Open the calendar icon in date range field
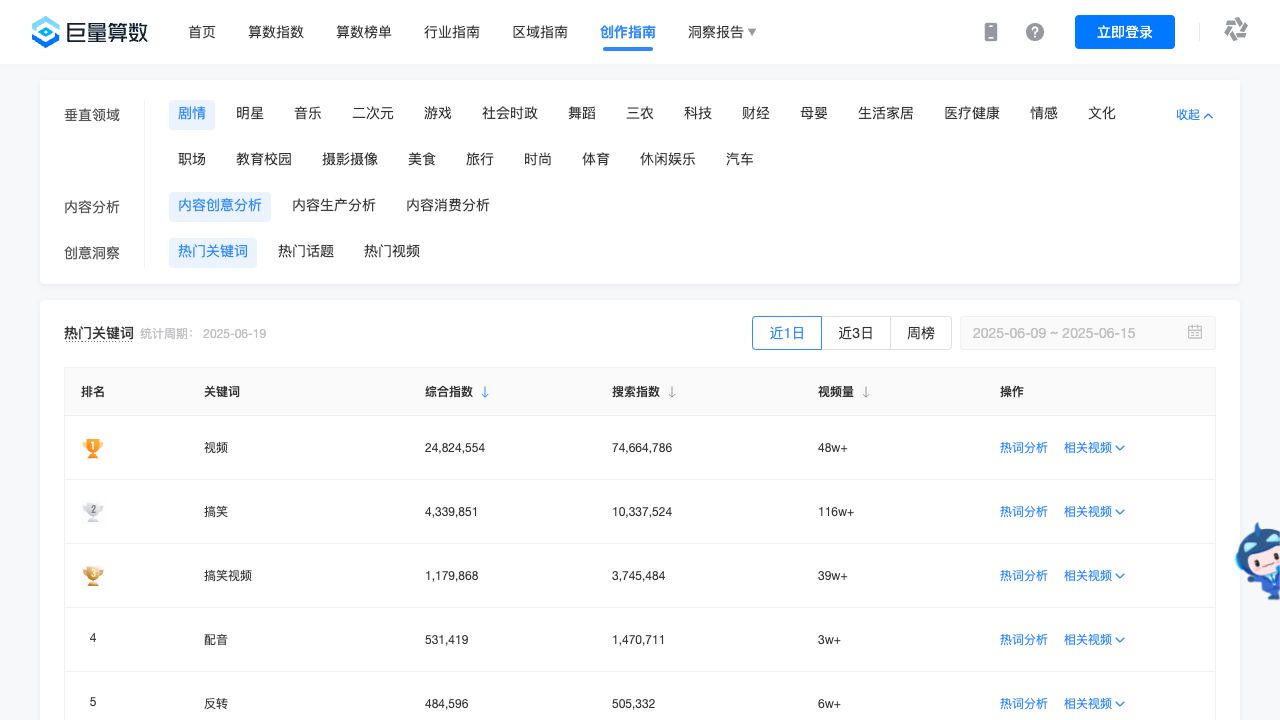 click(1195, 332)
